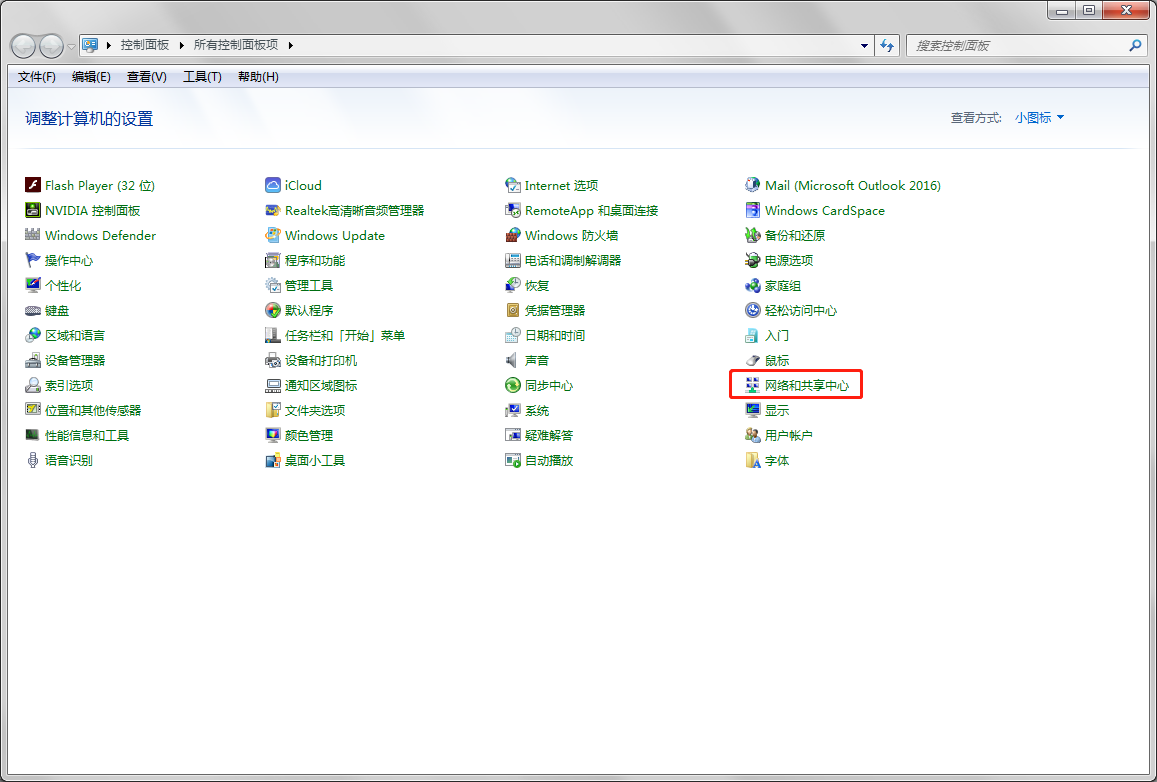Click the 程序和功能 icon
Screen dimensions: 1157x782
click(x=273, y=260)
